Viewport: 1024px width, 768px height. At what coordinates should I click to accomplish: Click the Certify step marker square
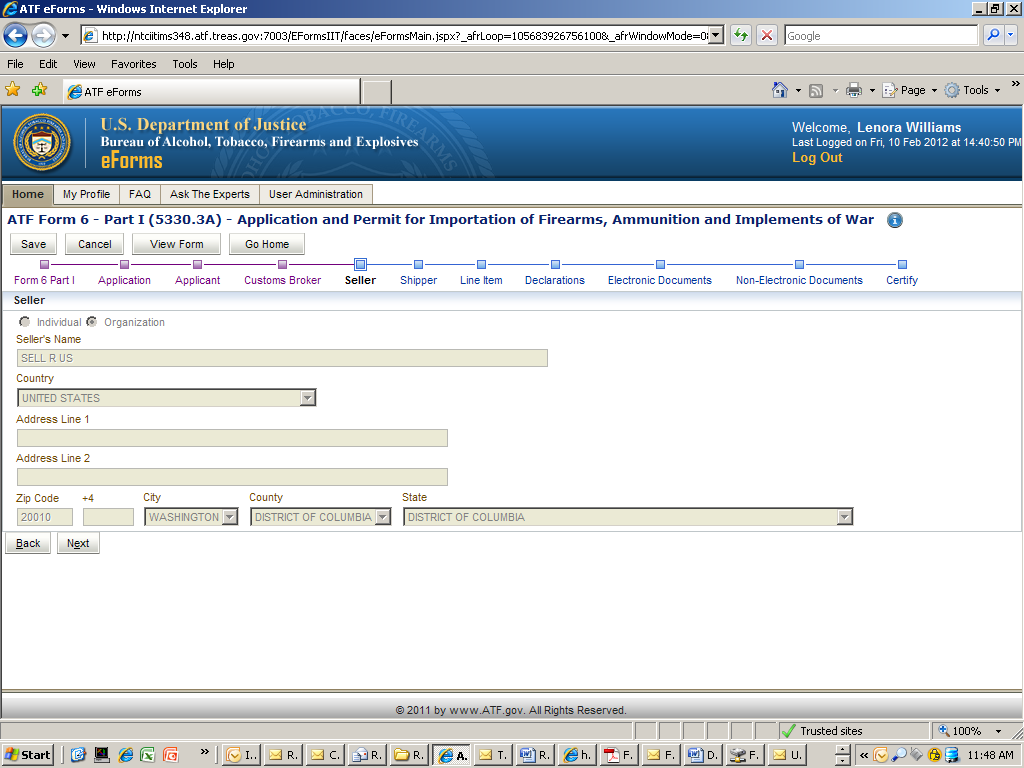[902, 264]
